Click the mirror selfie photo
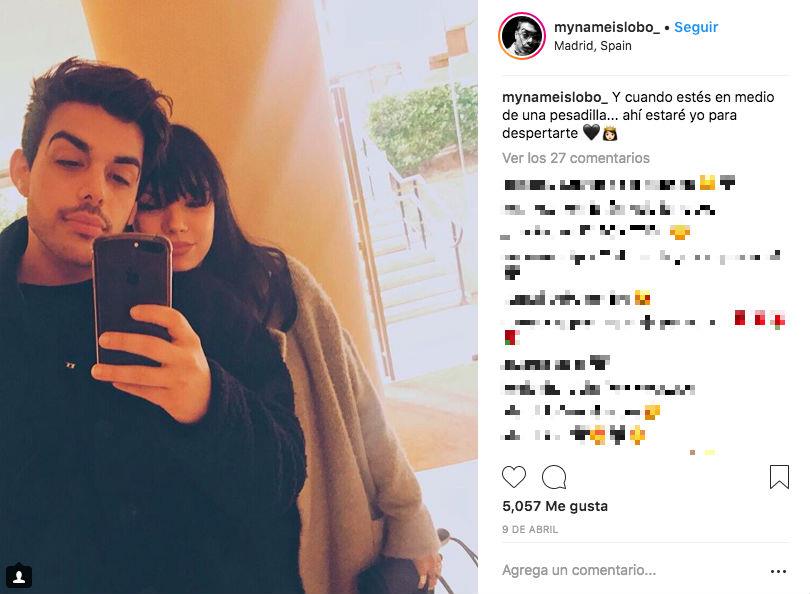The image size is (810, 594). [239, 297]
